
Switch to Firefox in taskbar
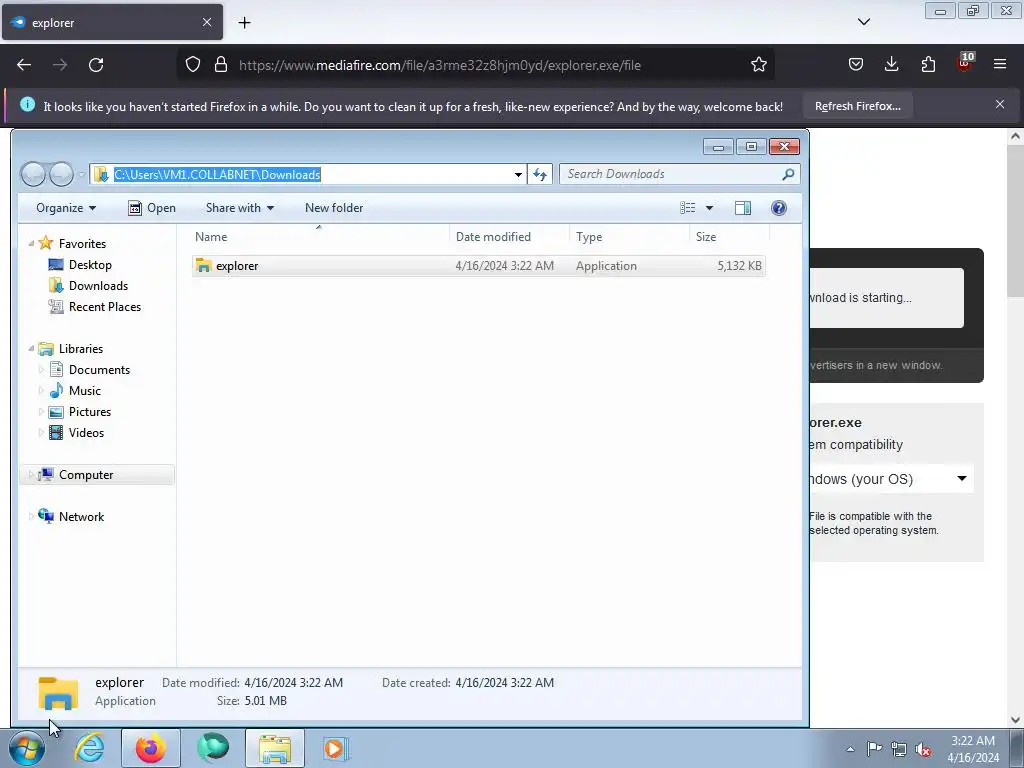tap(150, 748)
